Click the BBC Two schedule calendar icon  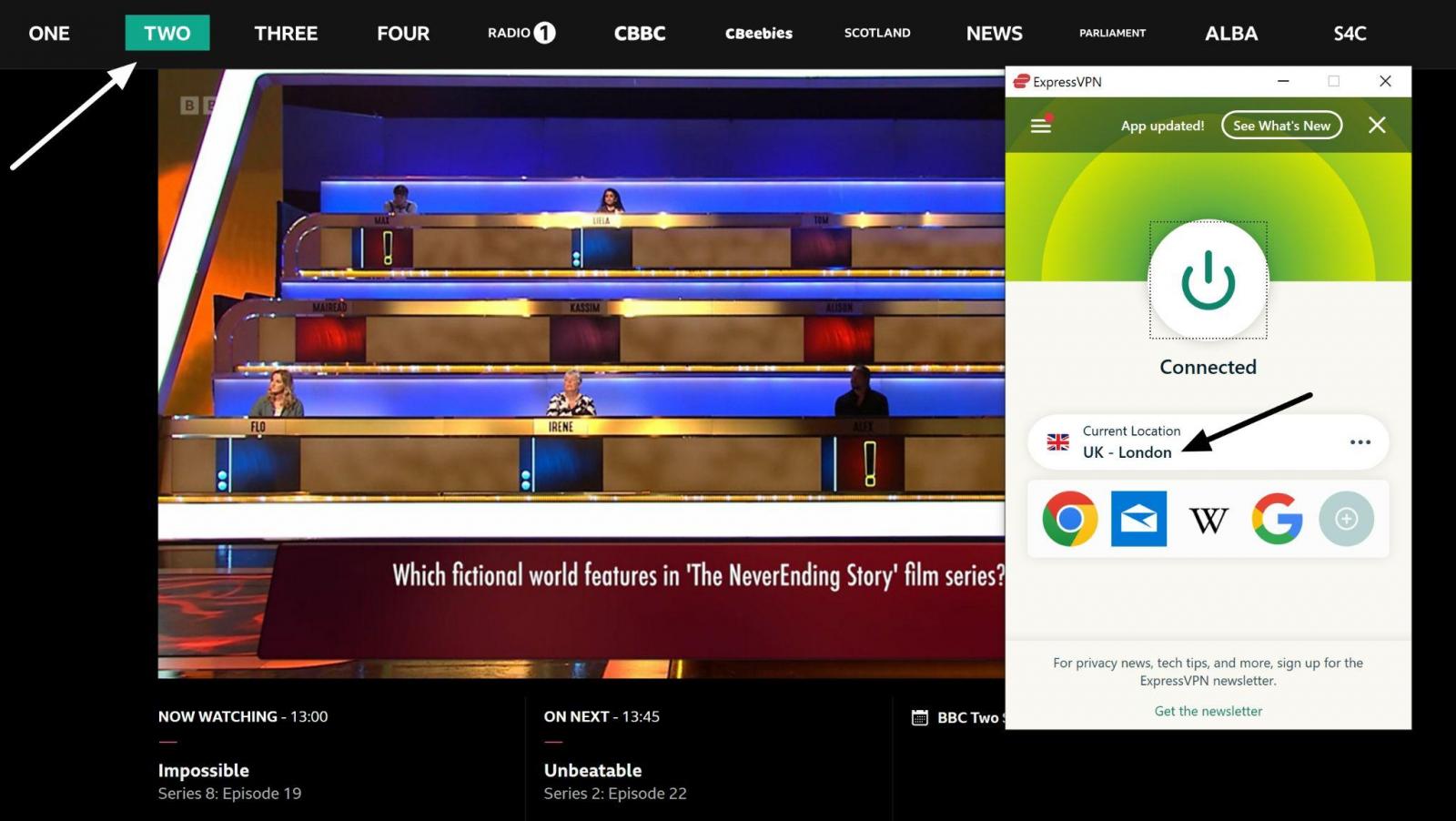[918, 718]
